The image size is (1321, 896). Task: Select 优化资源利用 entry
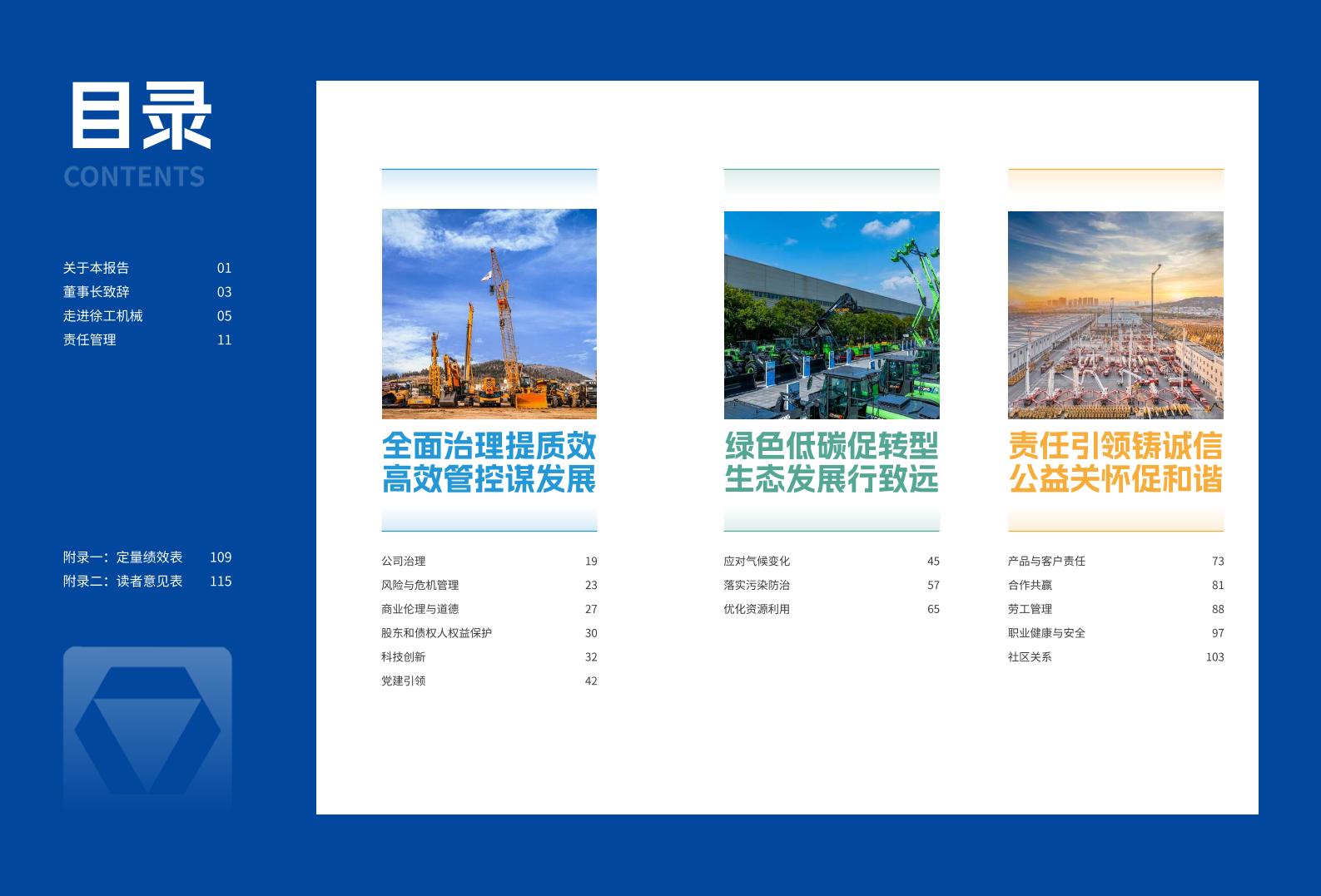click(757, 609)
